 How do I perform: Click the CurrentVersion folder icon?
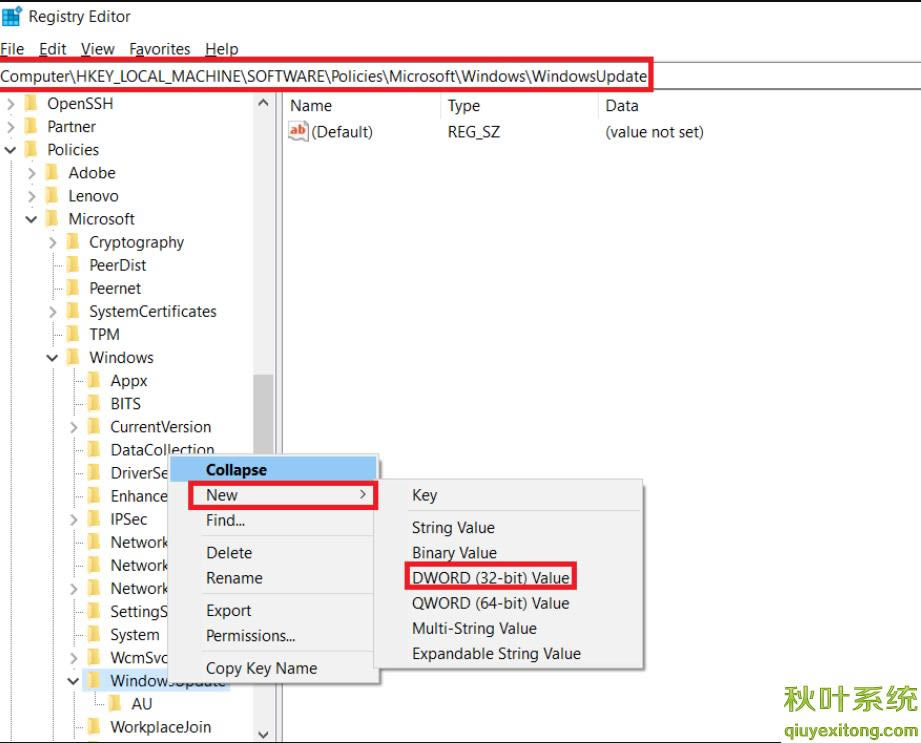point(94,426)
